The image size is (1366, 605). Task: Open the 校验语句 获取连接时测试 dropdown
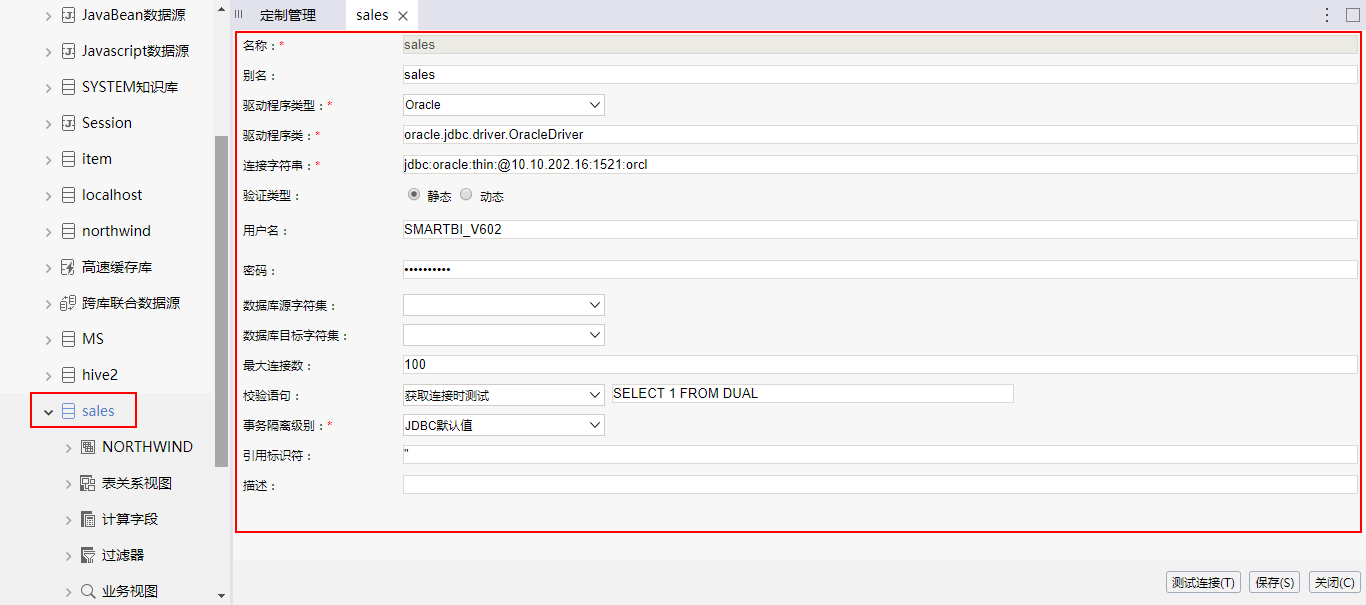click(503, 395)
